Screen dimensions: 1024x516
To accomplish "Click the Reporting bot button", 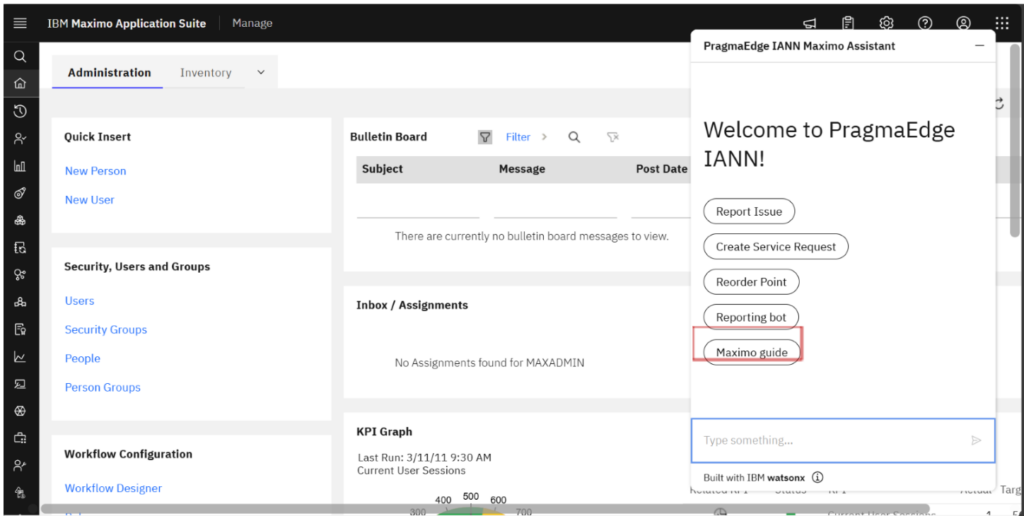I will point(751,317).
